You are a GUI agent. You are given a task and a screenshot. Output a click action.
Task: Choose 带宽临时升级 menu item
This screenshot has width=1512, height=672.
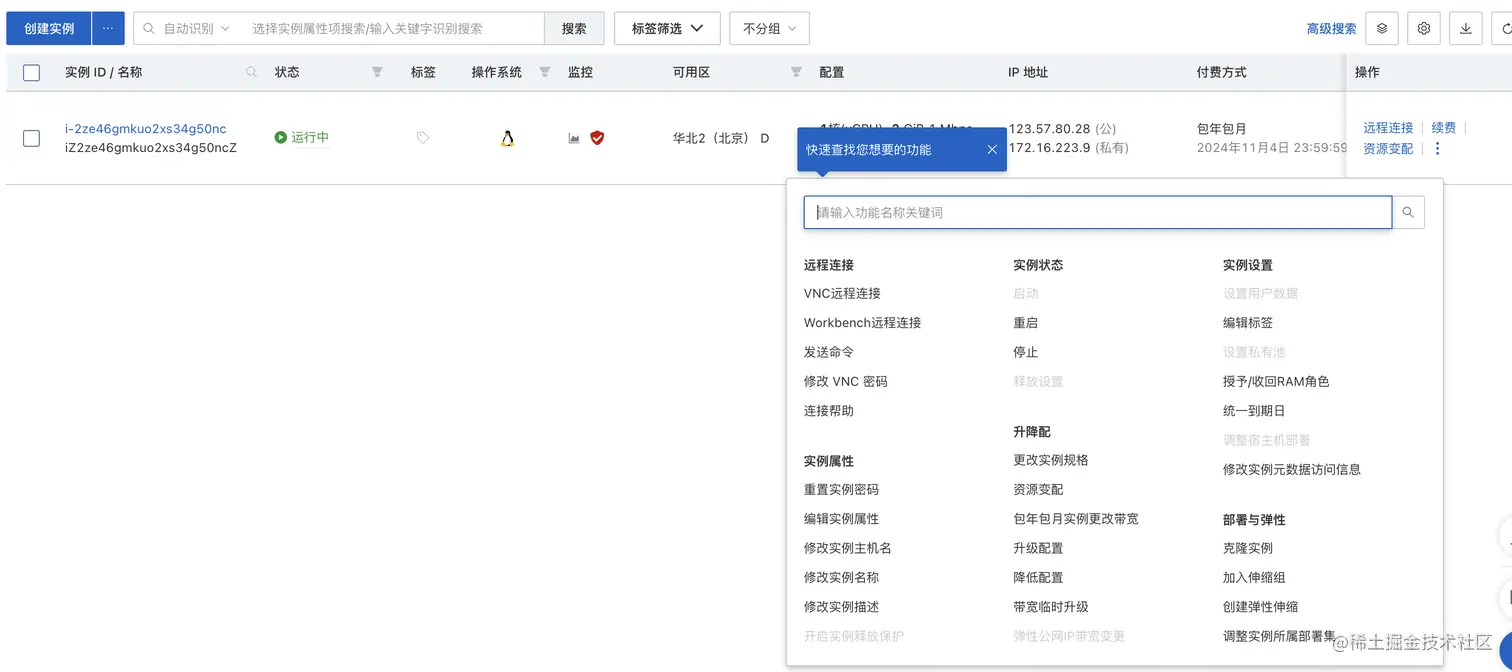tap(1051, 607)
